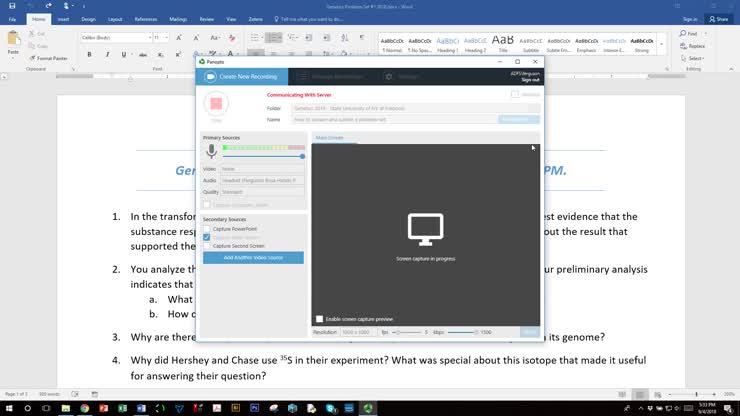This screenshot has height=416, width=740.
Task: Expand the Calibri font name dropdown
Action: [x=148, y=37]
